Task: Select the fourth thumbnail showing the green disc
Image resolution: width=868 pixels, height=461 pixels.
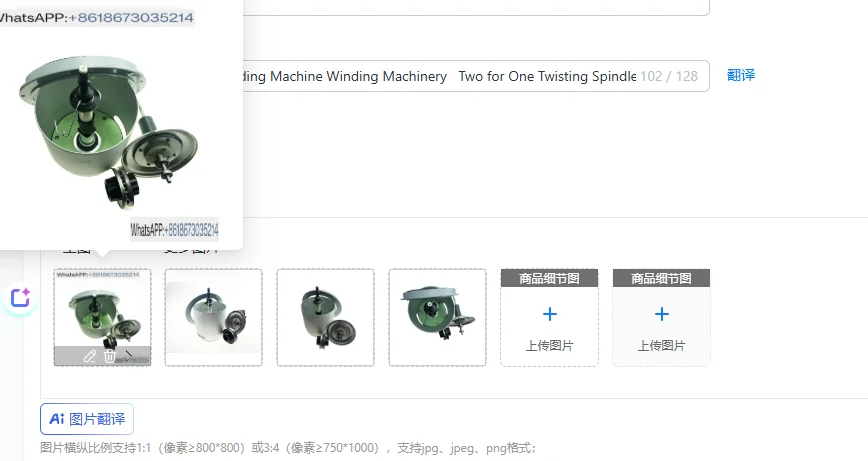Action: tap(437, 317)
